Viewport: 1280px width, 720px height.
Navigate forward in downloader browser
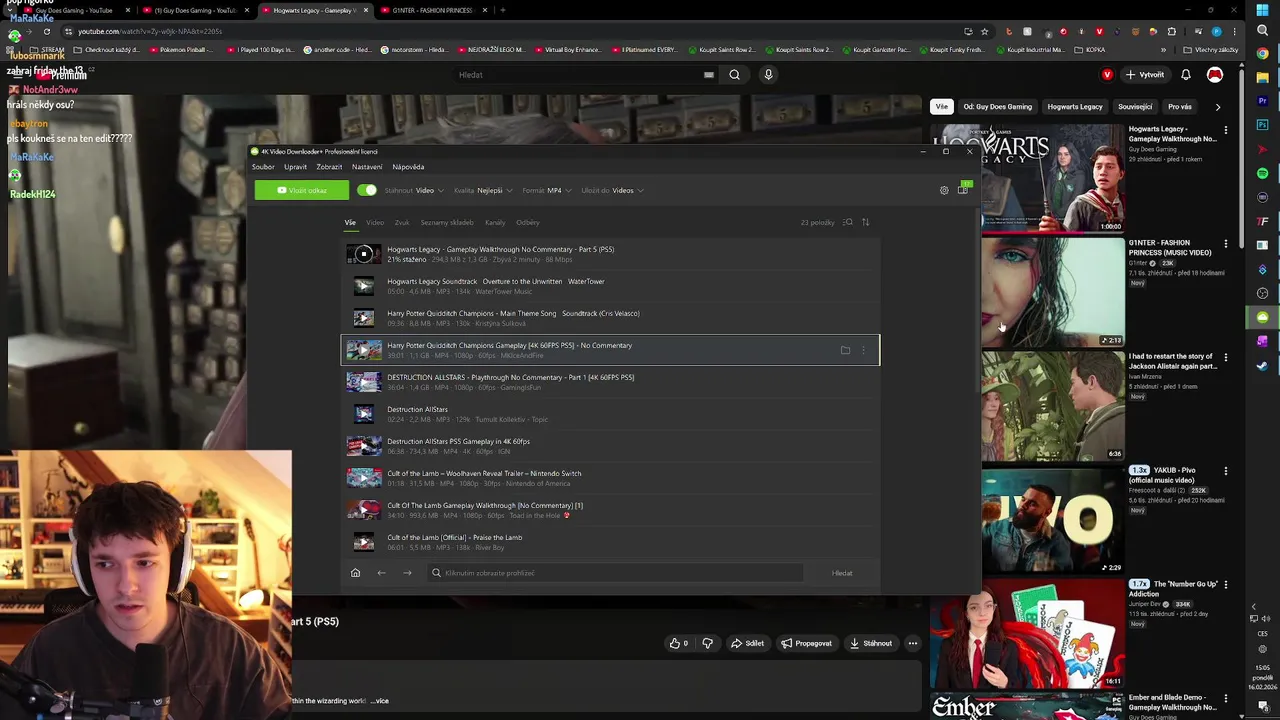click(x=407, y=573)
